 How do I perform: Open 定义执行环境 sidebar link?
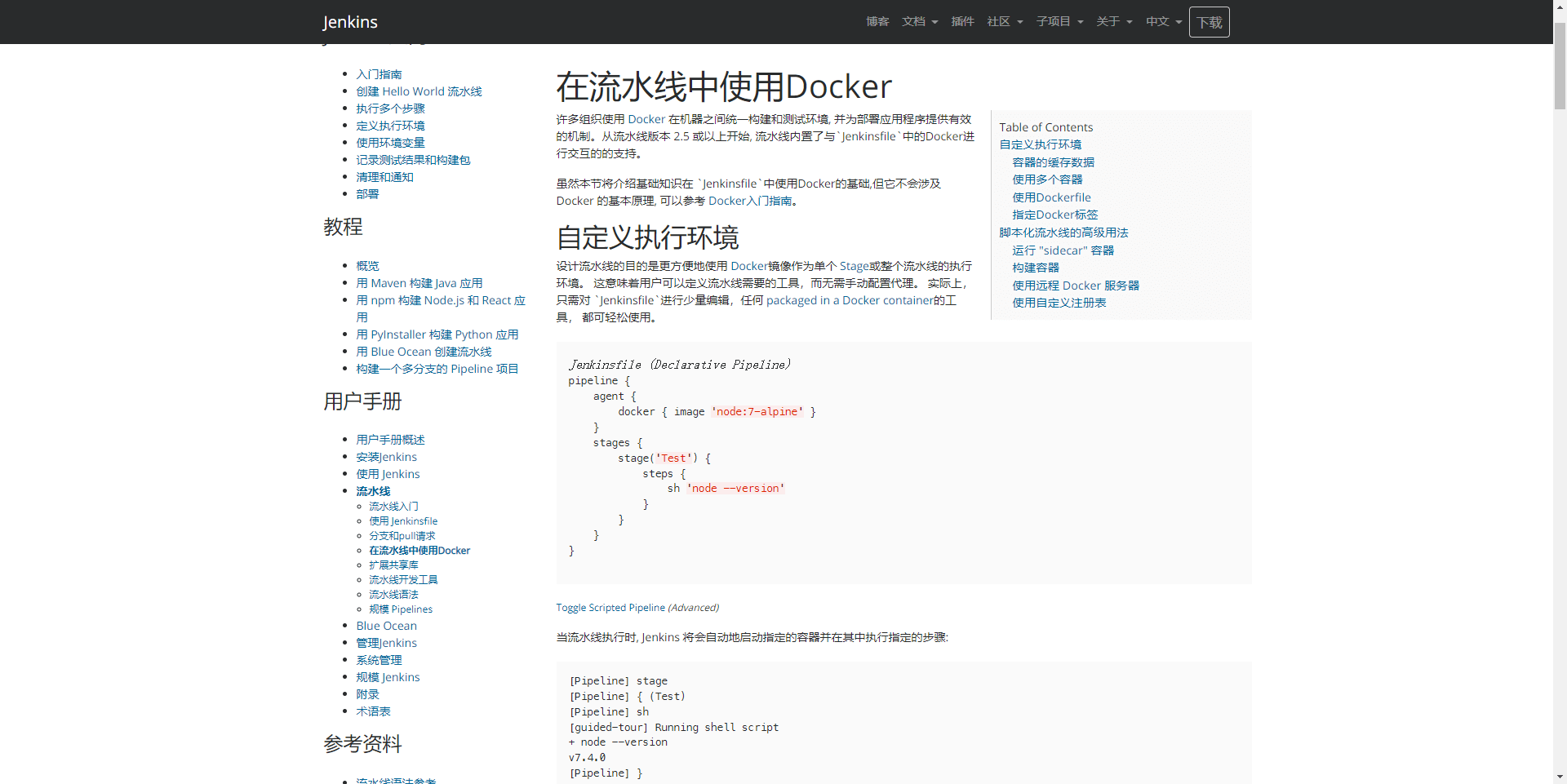click(390, 126)
